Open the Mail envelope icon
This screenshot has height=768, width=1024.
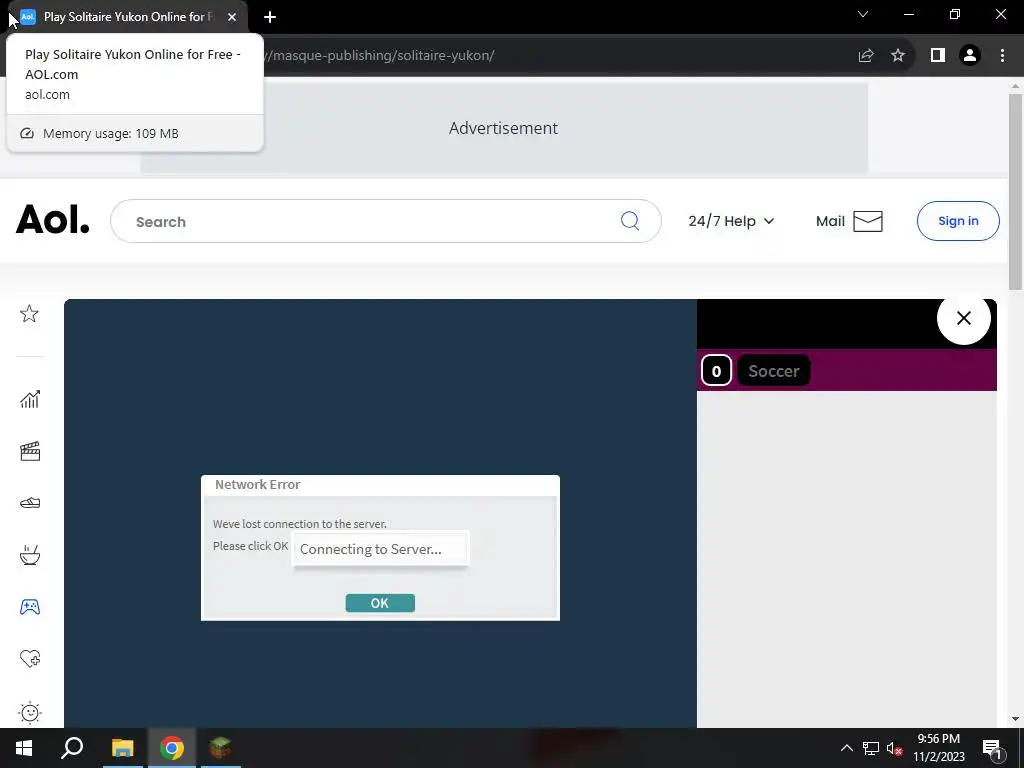868,221
